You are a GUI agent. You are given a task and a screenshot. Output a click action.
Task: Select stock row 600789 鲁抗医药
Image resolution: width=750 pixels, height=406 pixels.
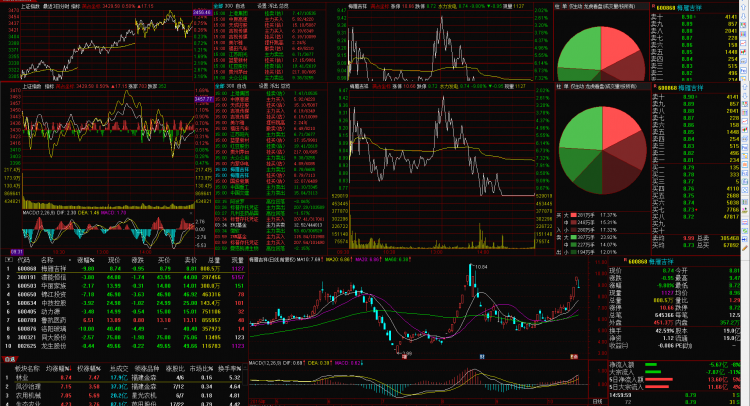click(x=124, y=320)
